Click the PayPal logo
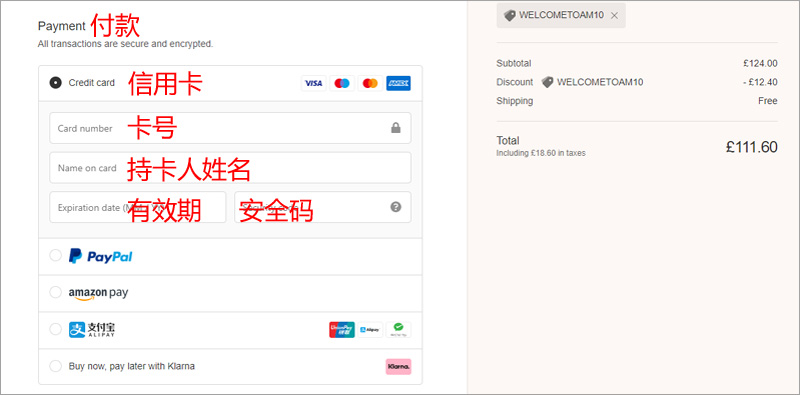This screenshot has height=395, width=800. (101, 256)
